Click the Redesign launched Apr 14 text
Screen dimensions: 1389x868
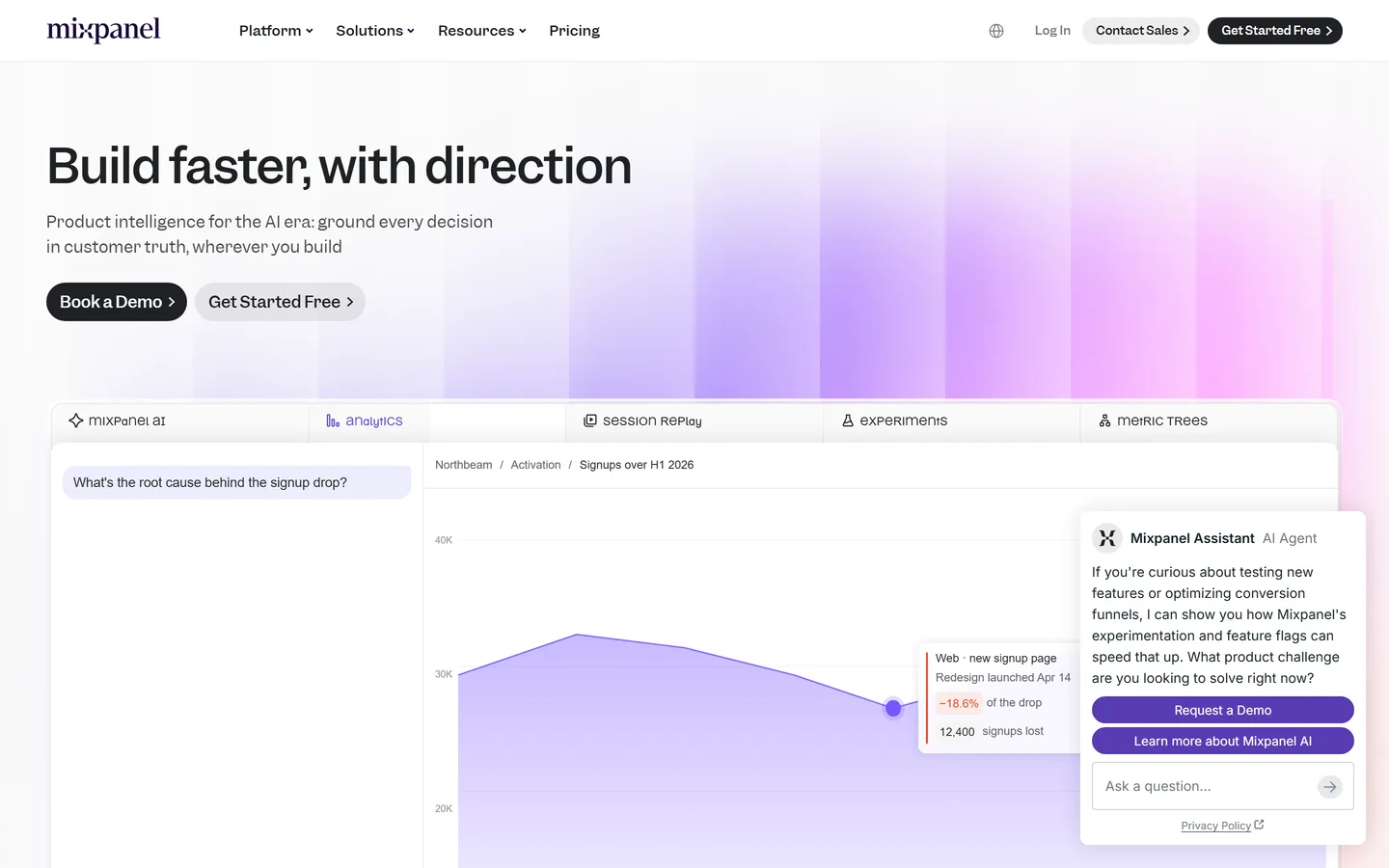pos(1003,677)
